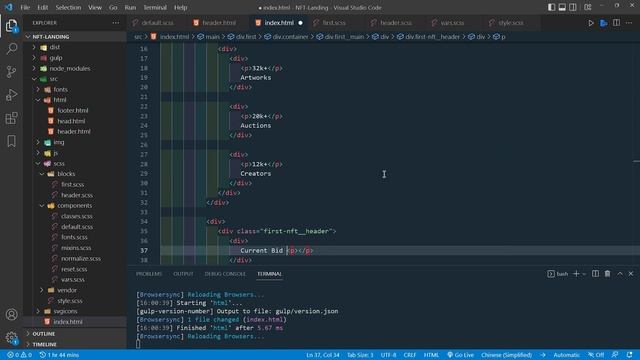640x360 pixels.
Task: Expand the dist folder
Action: 54,47
